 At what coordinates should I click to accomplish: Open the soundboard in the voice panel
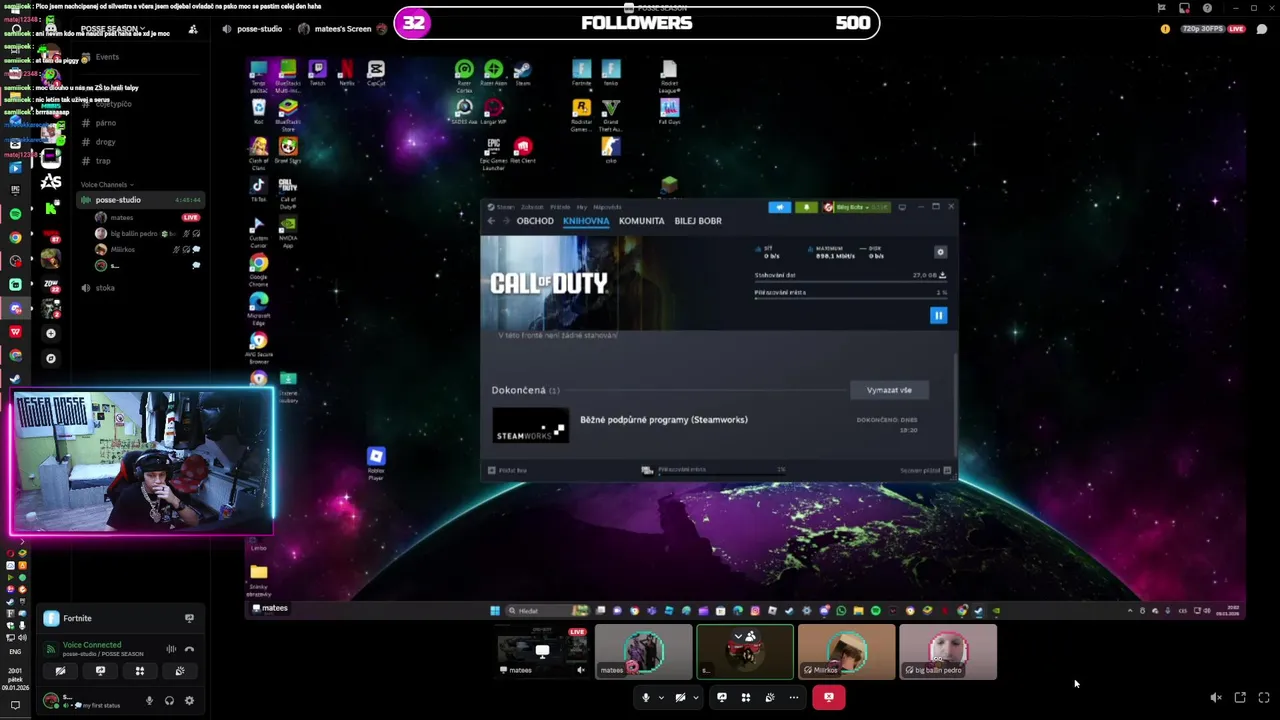coord(180,671)
